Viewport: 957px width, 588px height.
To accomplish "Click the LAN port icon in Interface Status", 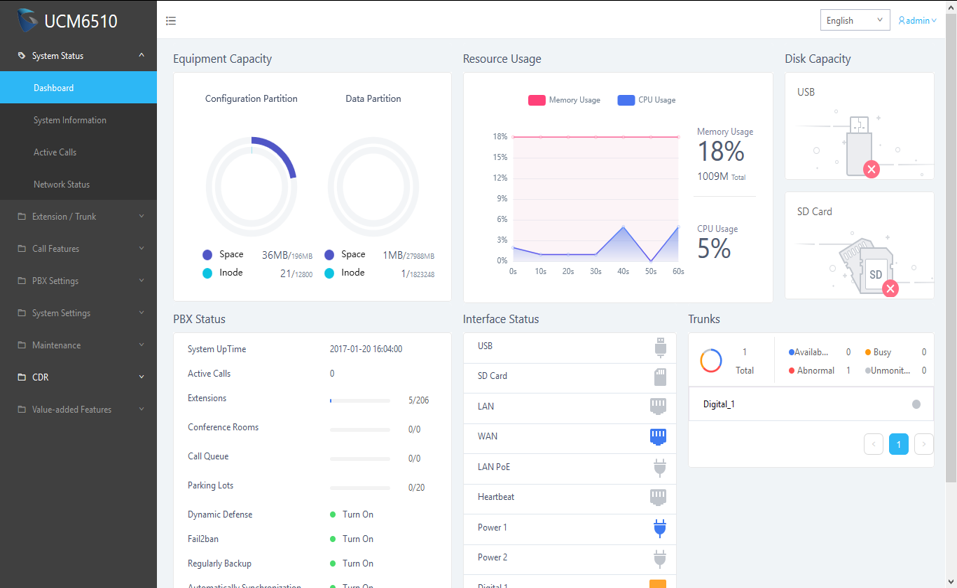I will 658,406.
